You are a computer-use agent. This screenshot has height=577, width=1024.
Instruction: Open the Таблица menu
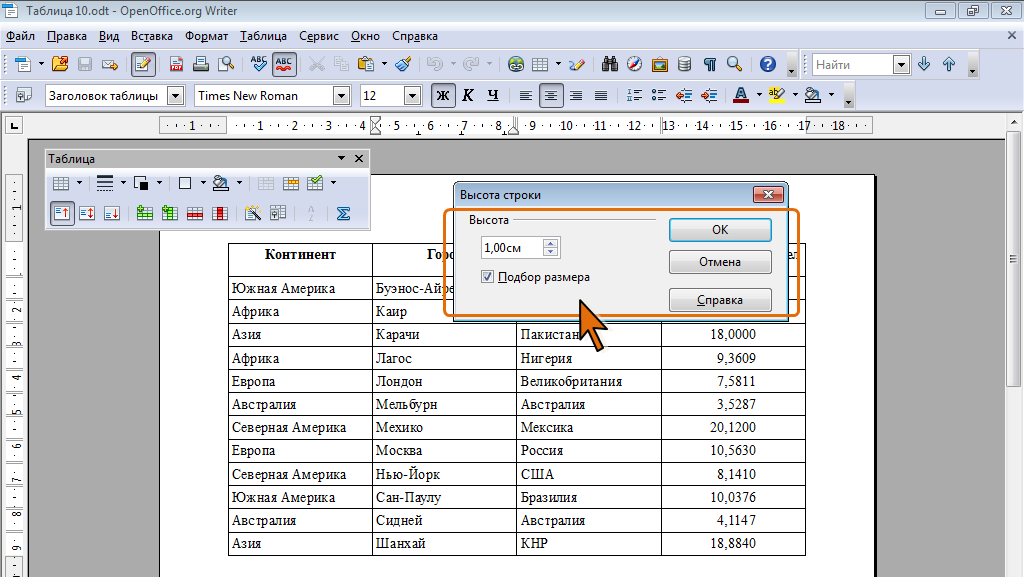(x=263, y=36)
